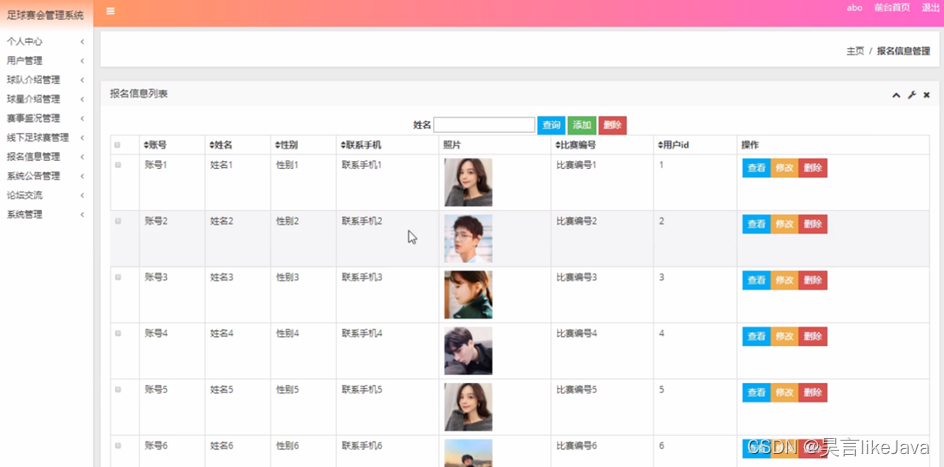Check the row checkbox for 账号4
Viewport: 944px width, 467px height.
[x=117, y=333]
